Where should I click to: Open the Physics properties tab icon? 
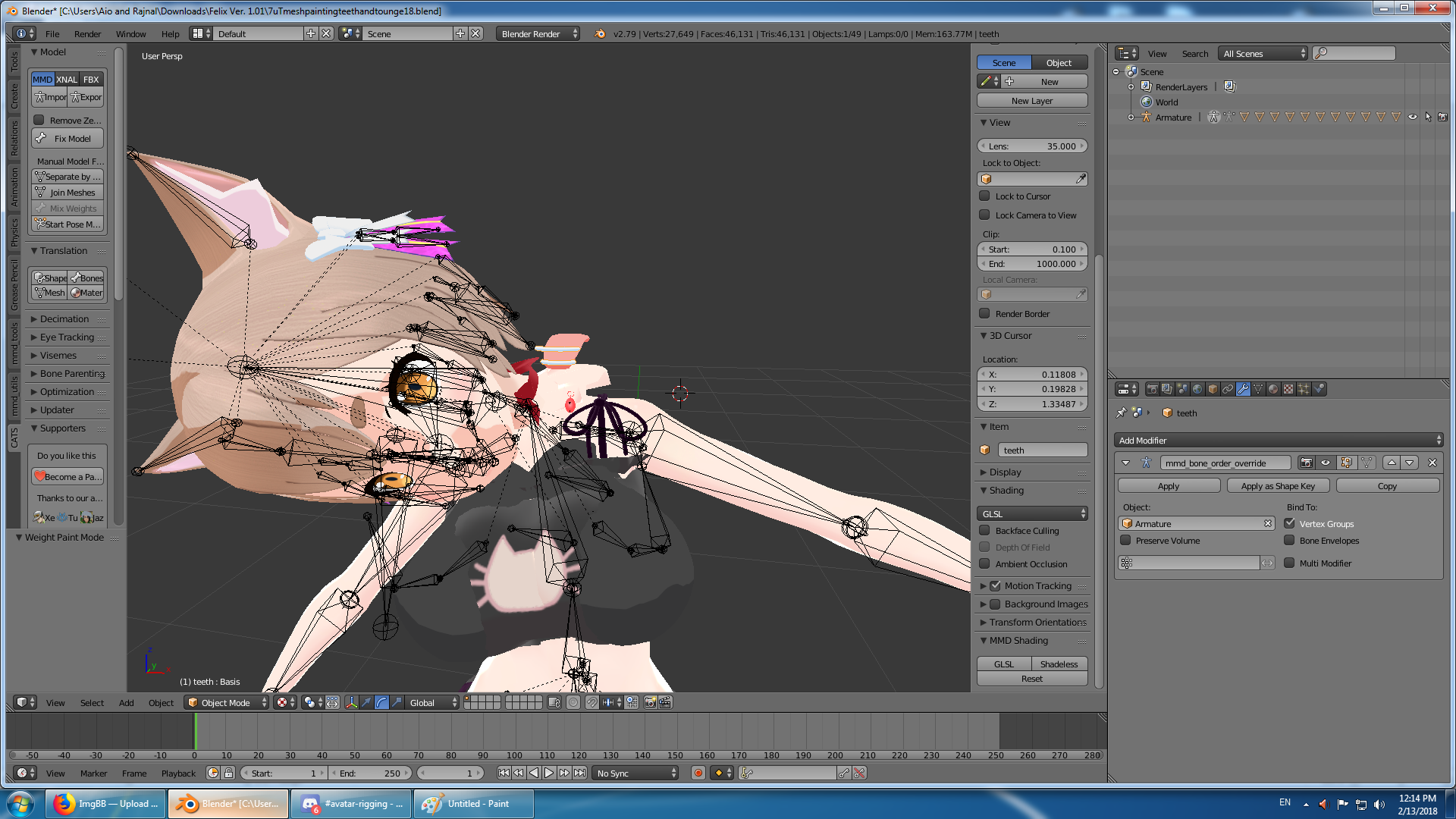tap(1319, 389)
